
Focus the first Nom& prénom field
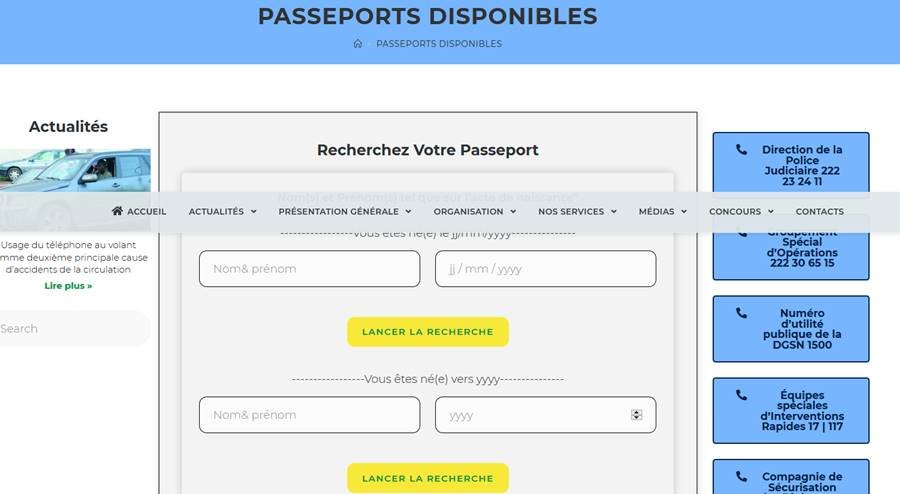[x=309, y=269]
